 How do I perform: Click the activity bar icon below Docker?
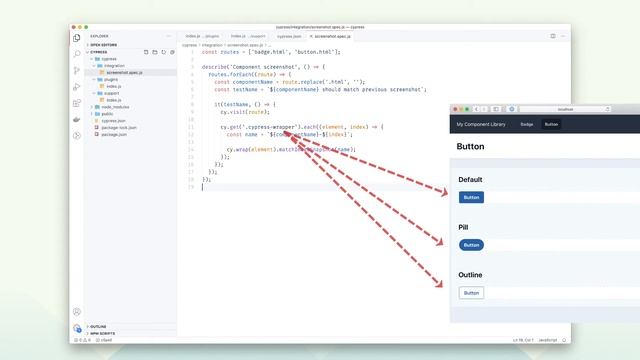(77, 136)
